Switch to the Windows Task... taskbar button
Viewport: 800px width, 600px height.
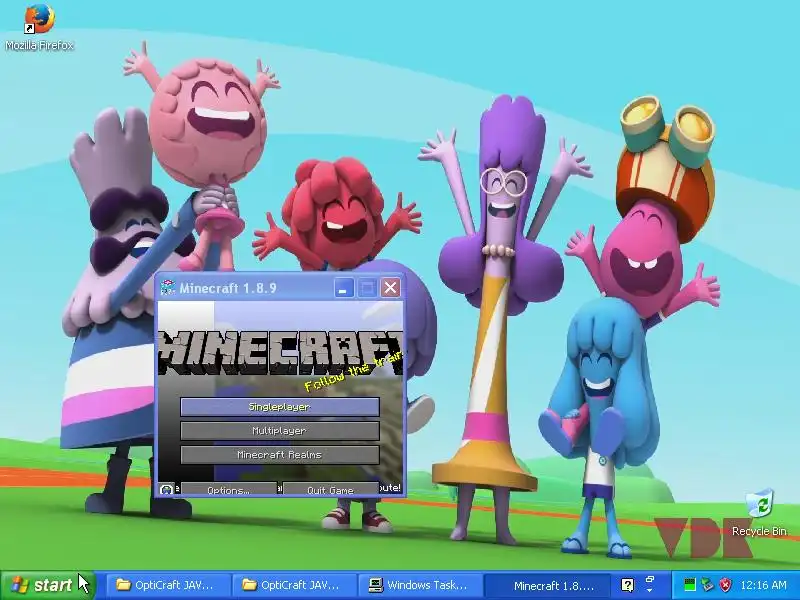[x=420, y=585]
